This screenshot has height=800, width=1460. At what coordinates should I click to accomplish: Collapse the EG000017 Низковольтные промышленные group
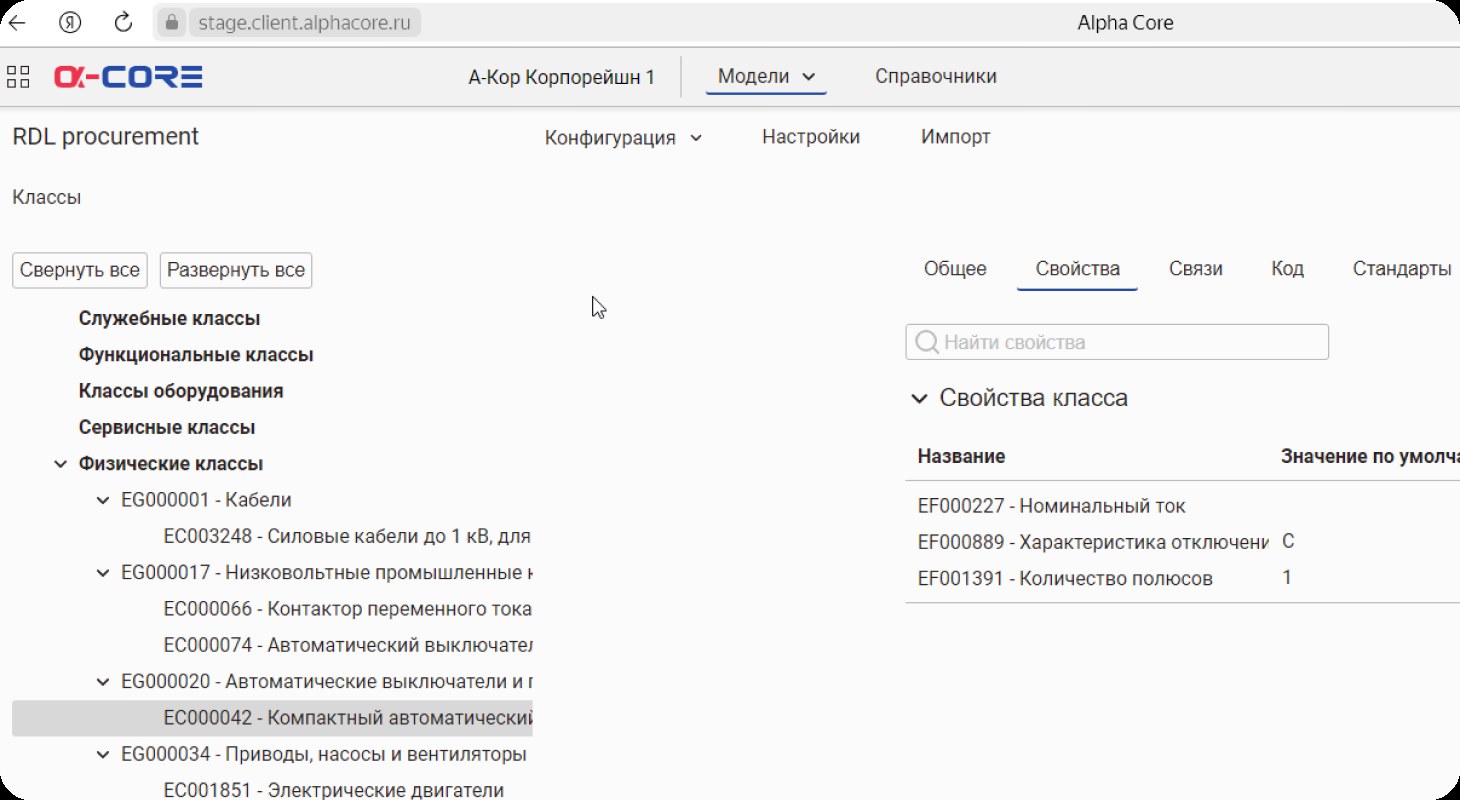[103, 573]
